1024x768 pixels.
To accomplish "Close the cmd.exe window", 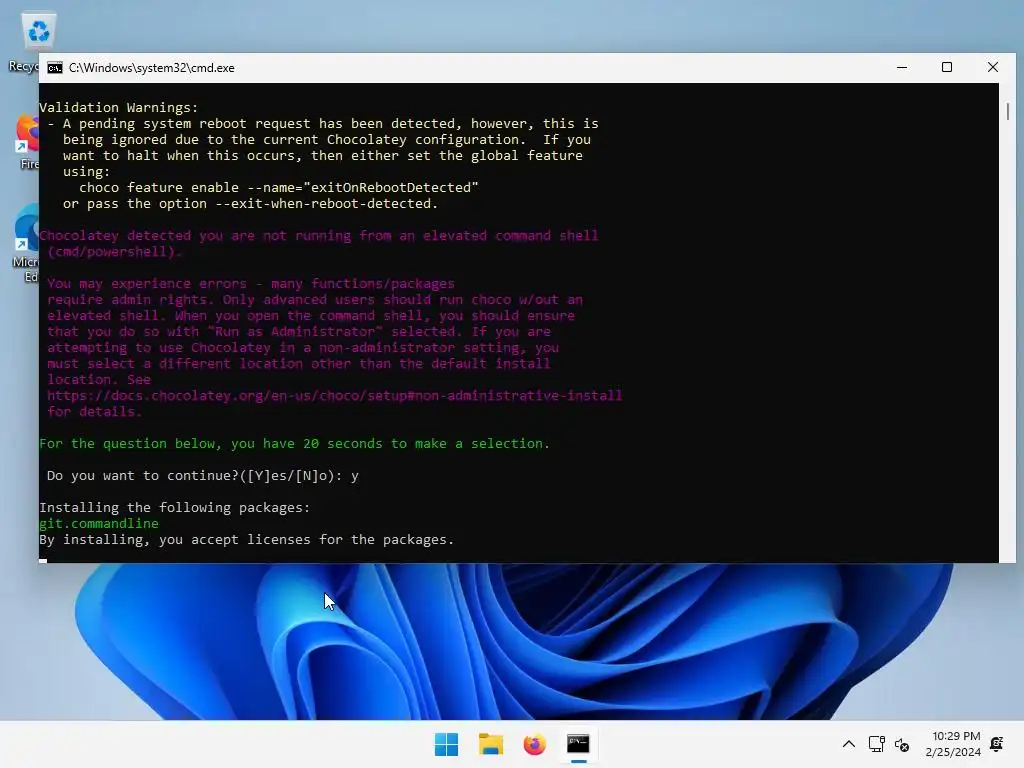I will pos(993,67).
